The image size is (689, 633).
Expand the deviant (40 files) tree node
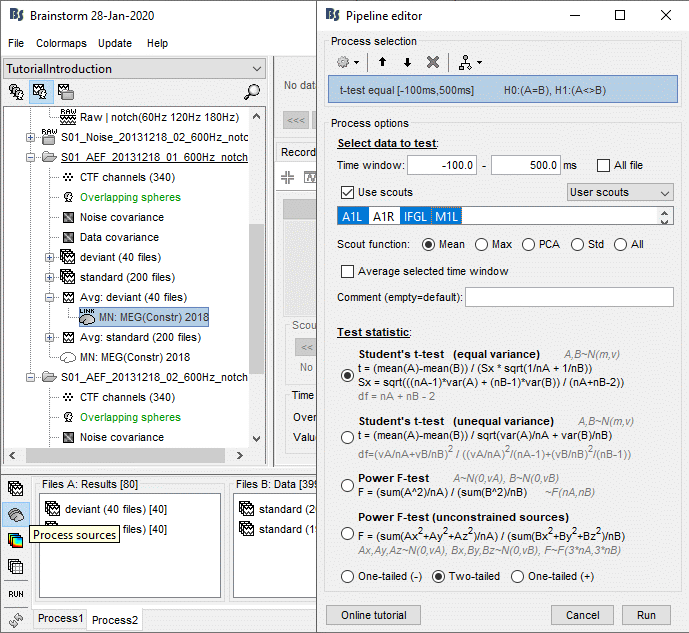[x=50, y=257]
